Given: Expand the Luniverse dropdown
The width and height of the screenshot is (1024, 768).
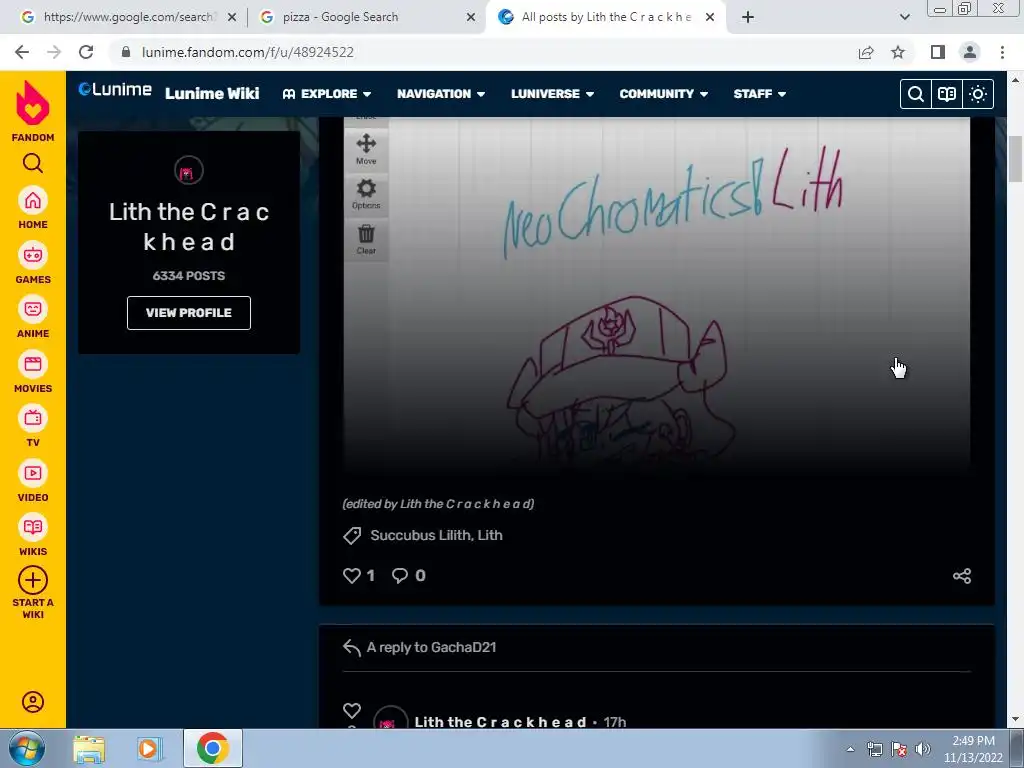Looking at the screenshot, I should coord(552,94).
